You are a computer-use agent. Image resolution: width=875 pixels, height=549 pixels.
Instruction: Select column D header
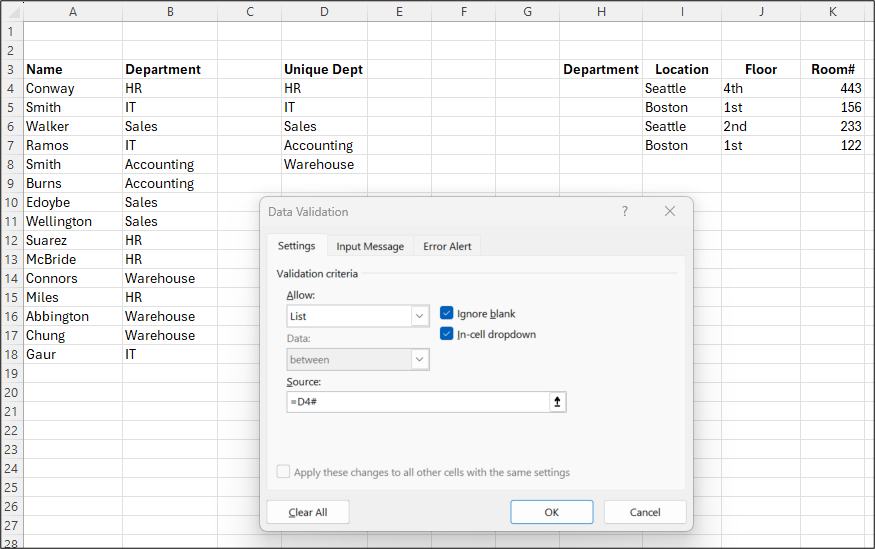[324, 12]
